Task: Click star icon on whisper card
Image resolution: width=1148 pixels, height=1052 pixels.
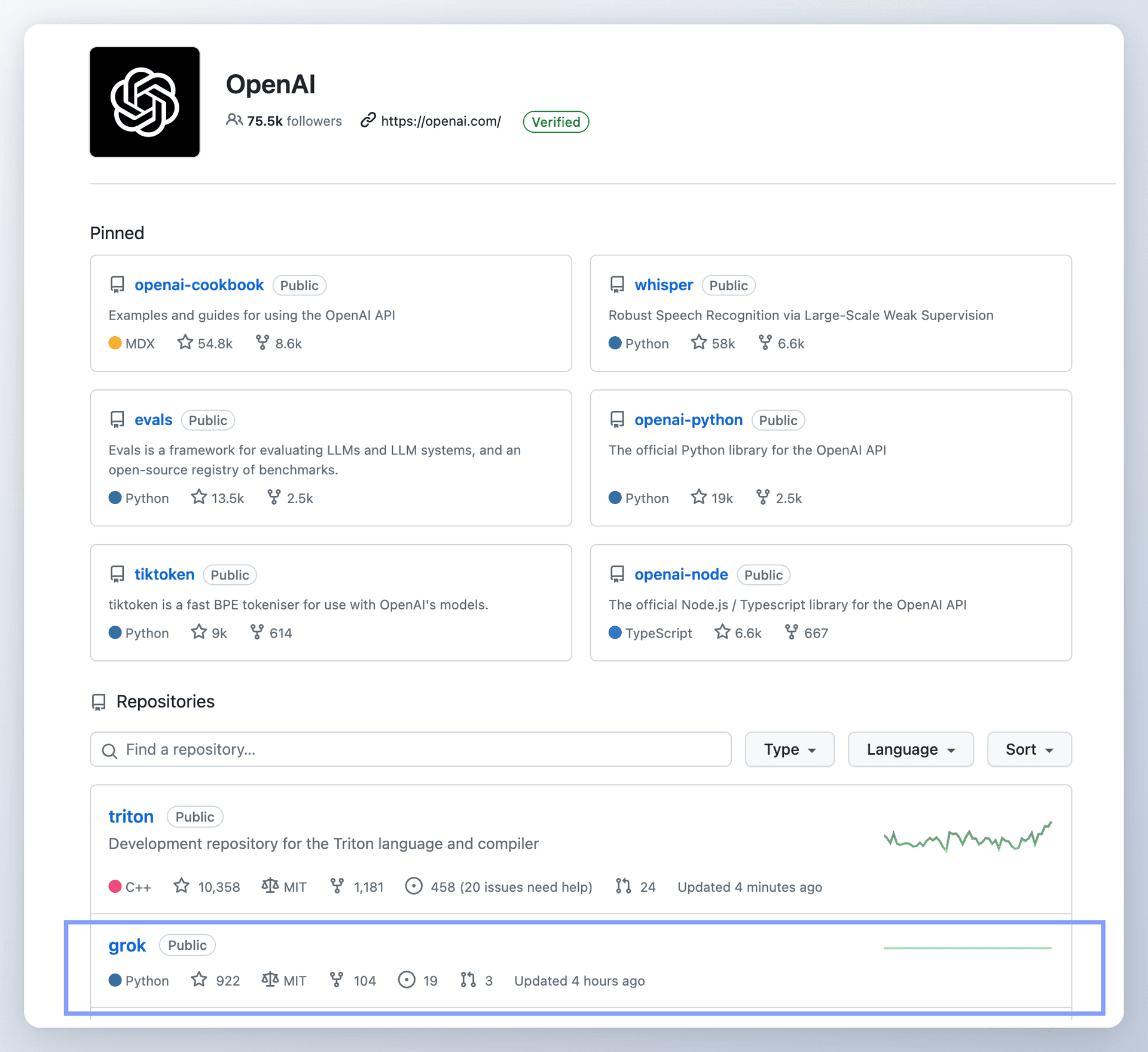Action: coord(698,343)
